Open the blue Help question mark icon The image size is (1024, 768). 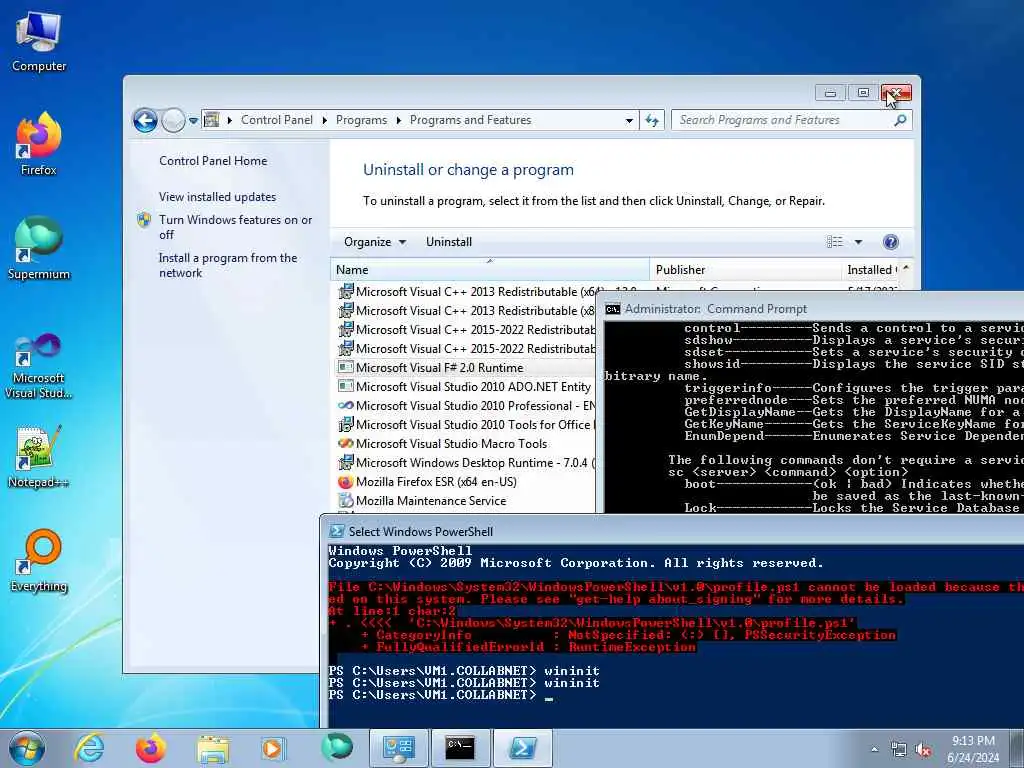pyautogui.click(x=890, y=242)
